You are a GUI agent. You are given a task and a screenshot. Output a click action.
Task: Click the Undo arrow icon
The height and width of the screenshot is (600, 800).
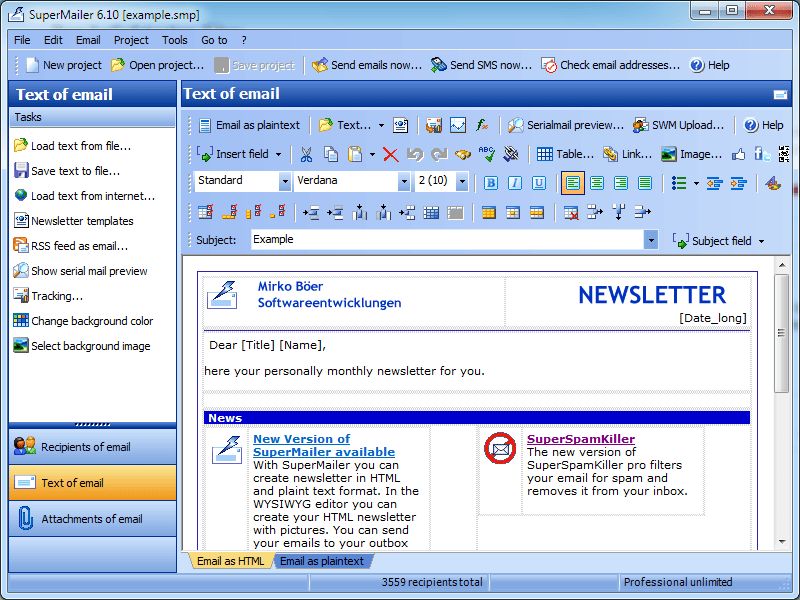[x=415, y=154]
